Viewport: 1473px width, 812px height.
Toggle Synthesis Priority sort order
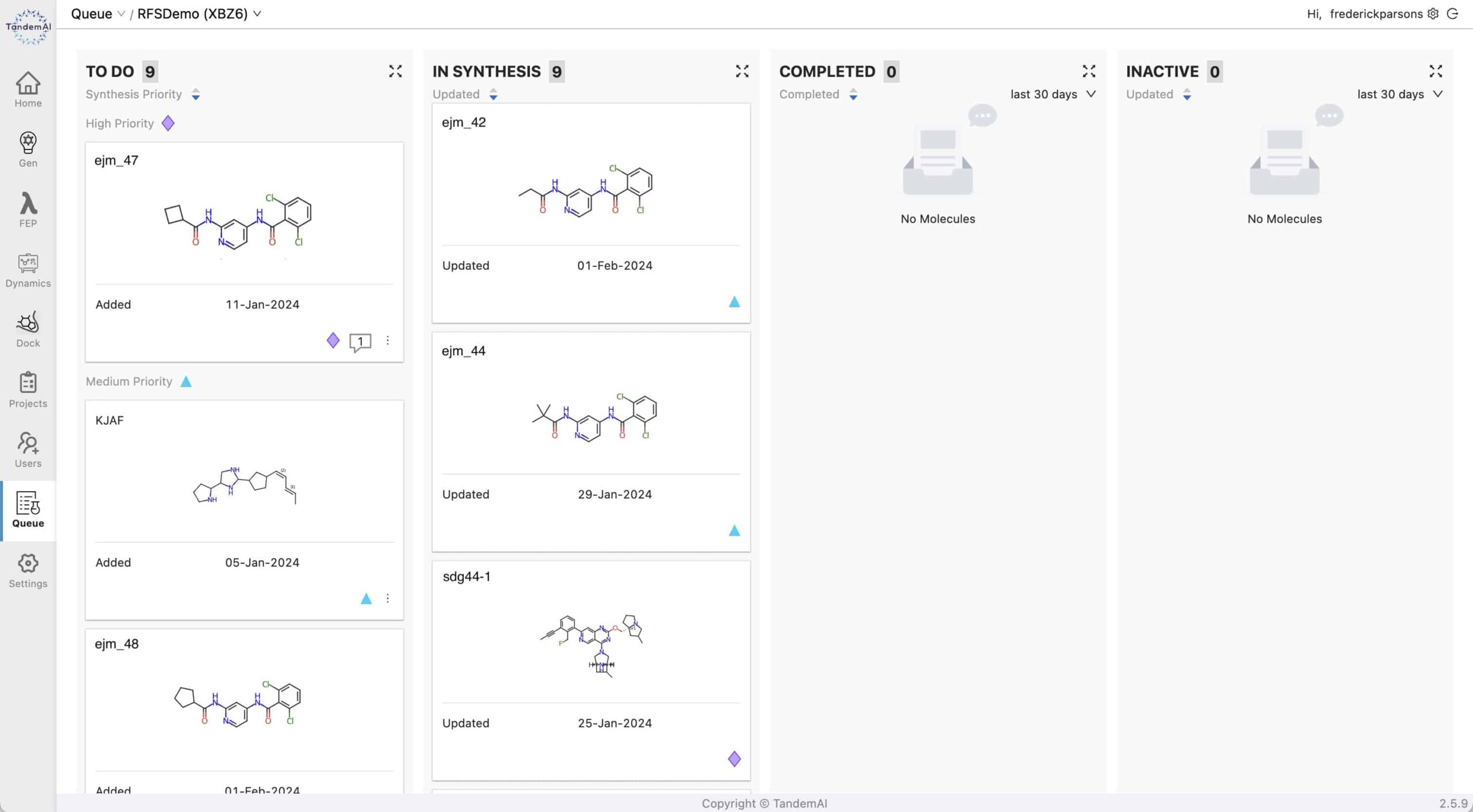click(196, 94)
